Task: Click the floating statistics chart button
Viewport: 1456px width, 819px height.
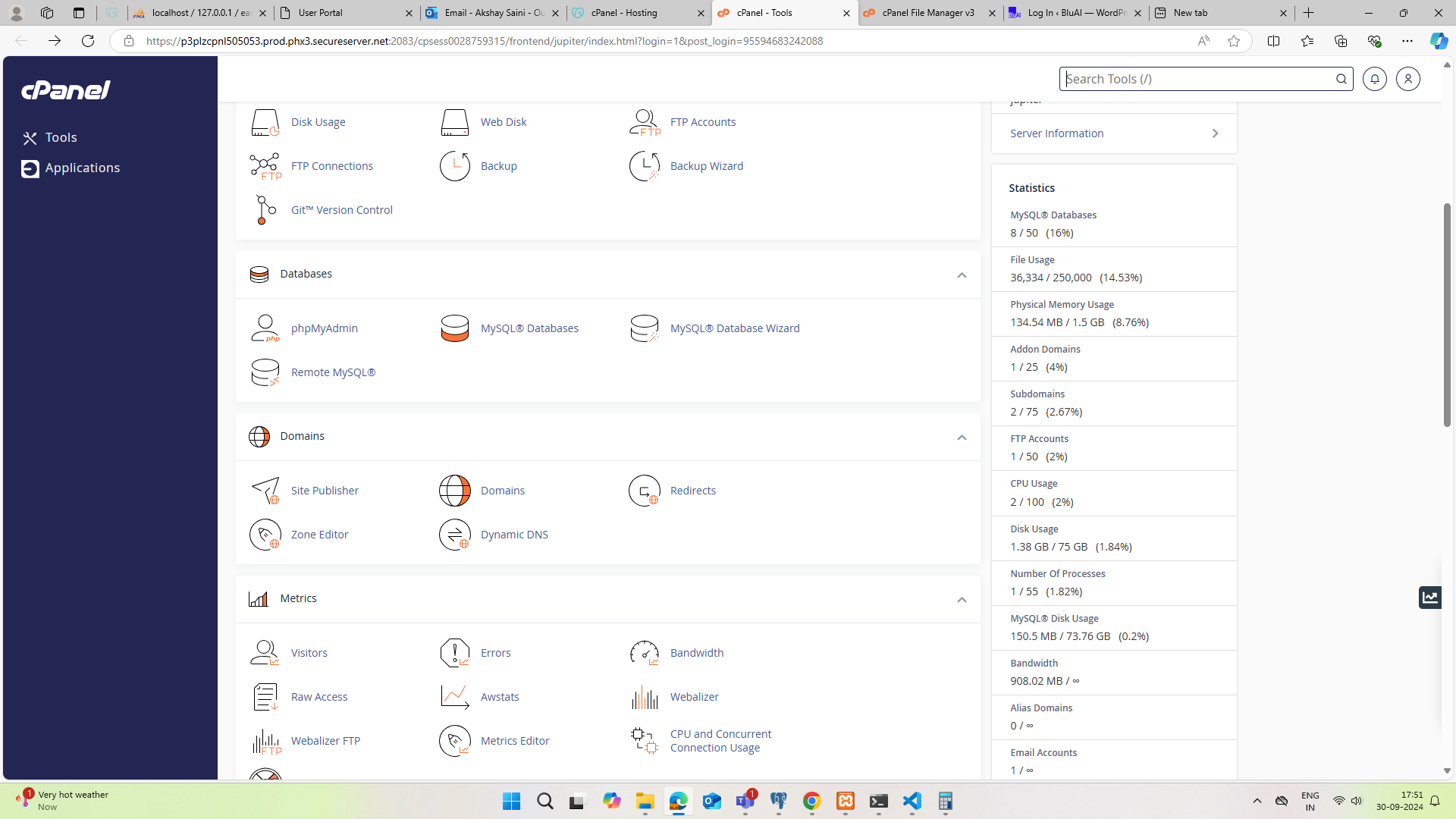Action: (1429, 598)
